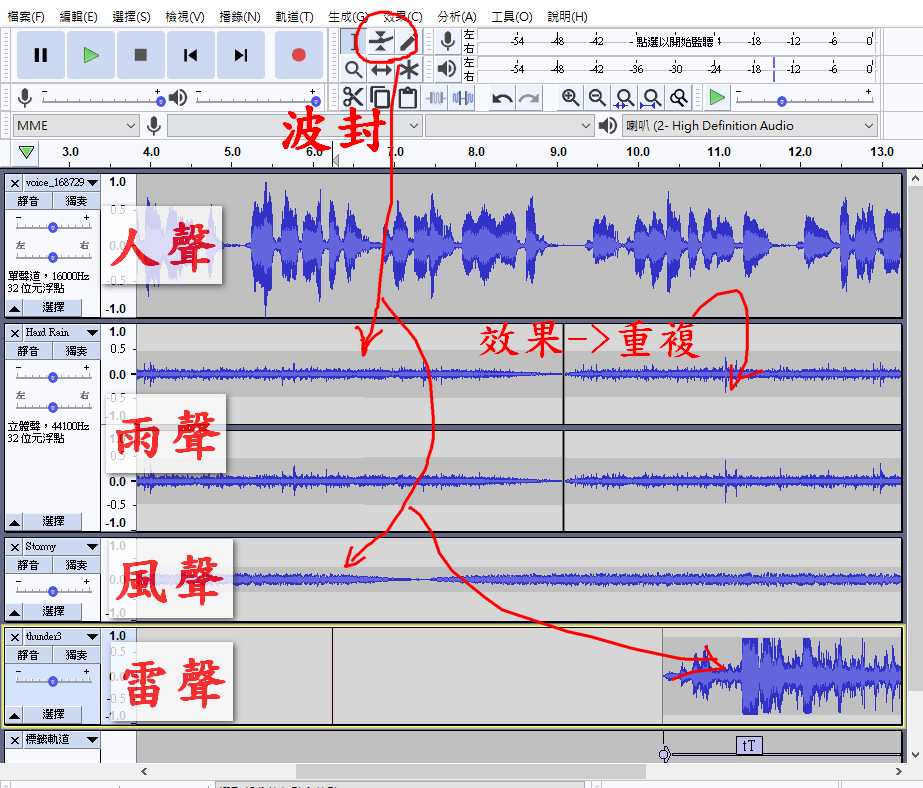923x788 pixels.
Task: Select the Envelope tool in toolbar
Action: 381,42
